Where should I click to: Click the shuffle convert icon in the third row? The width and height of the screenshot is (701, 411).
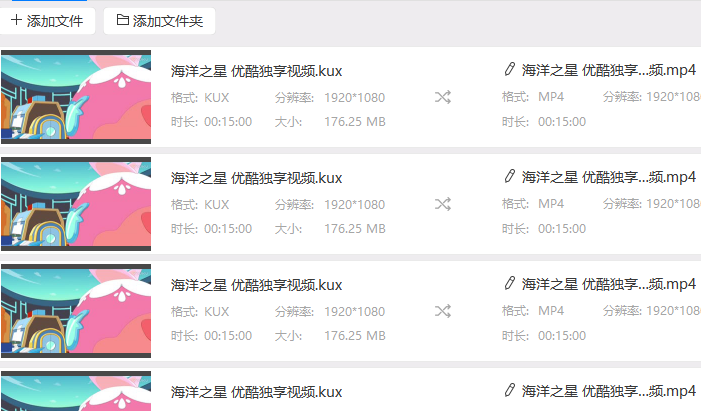point(442,311)
